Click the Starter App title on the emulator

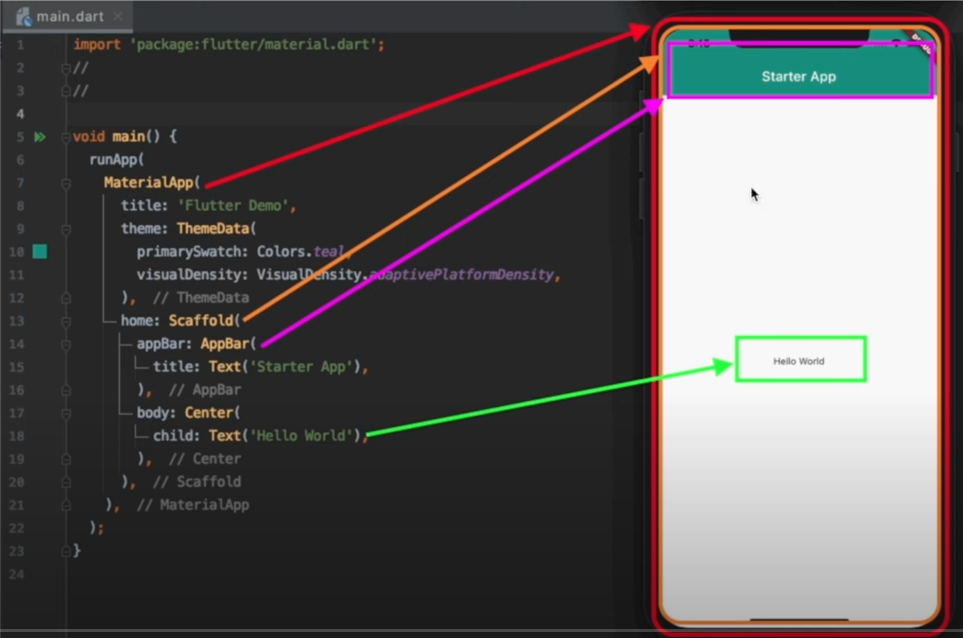(797, 76)
